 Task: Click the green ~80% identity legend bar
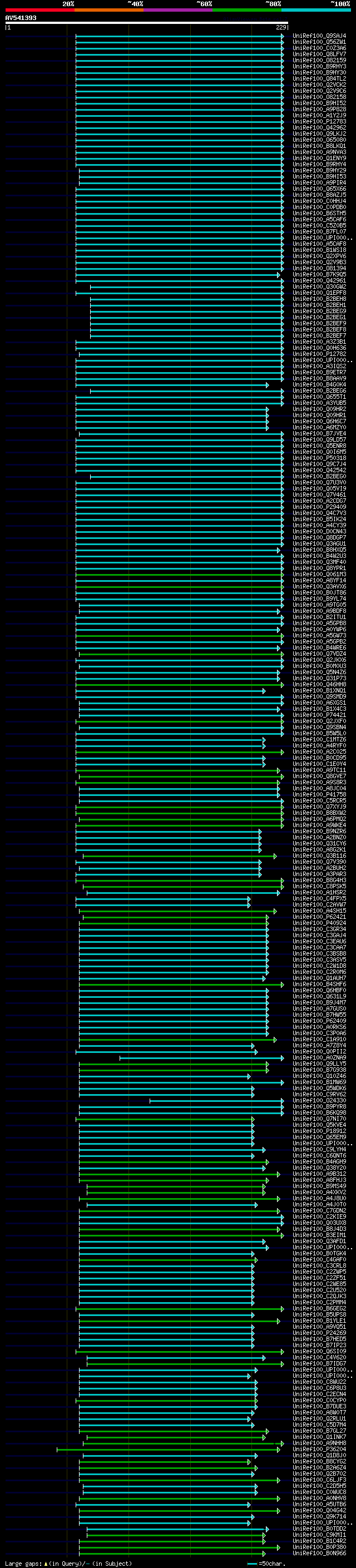click(x=247, y=10)
